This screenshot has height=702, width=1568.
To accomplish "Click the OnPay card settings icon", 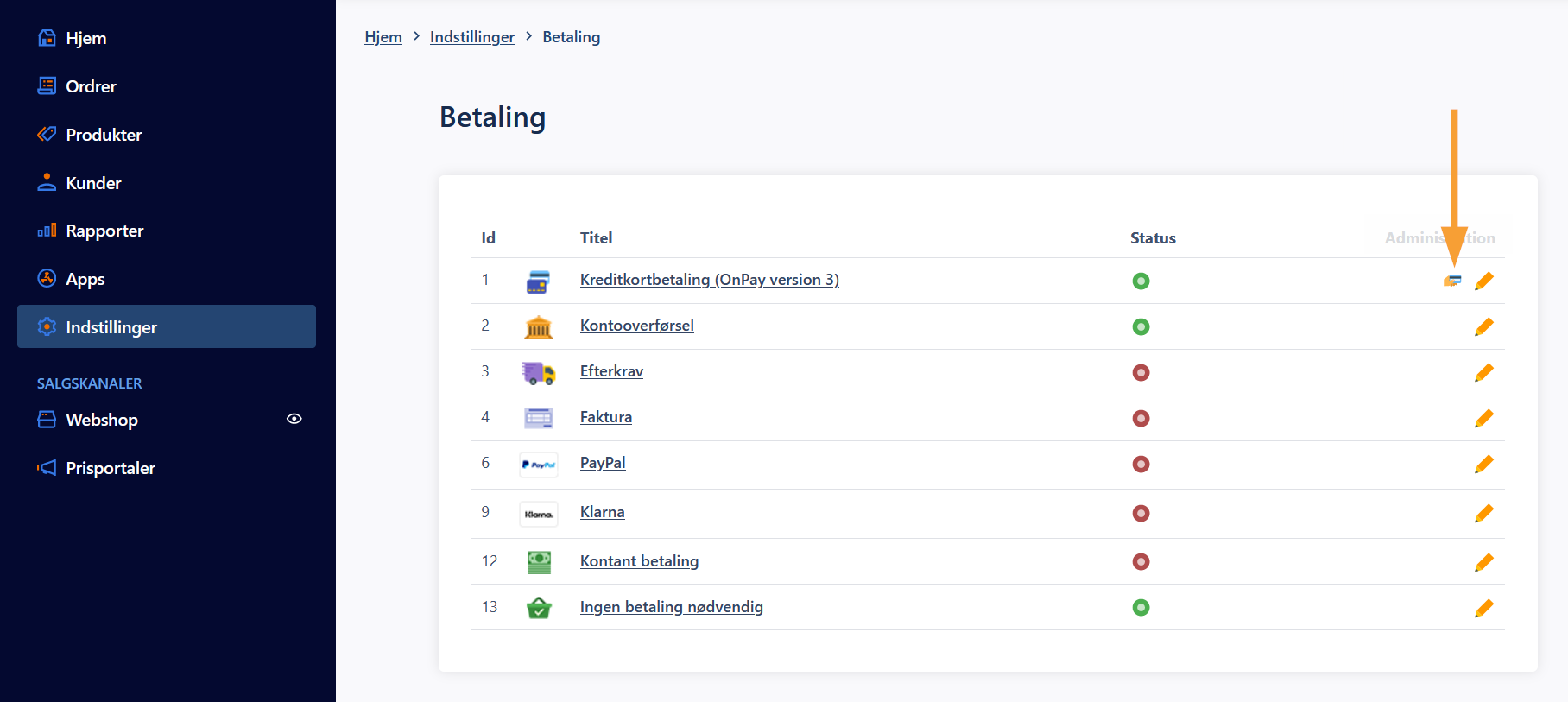I will point(1452,281).
